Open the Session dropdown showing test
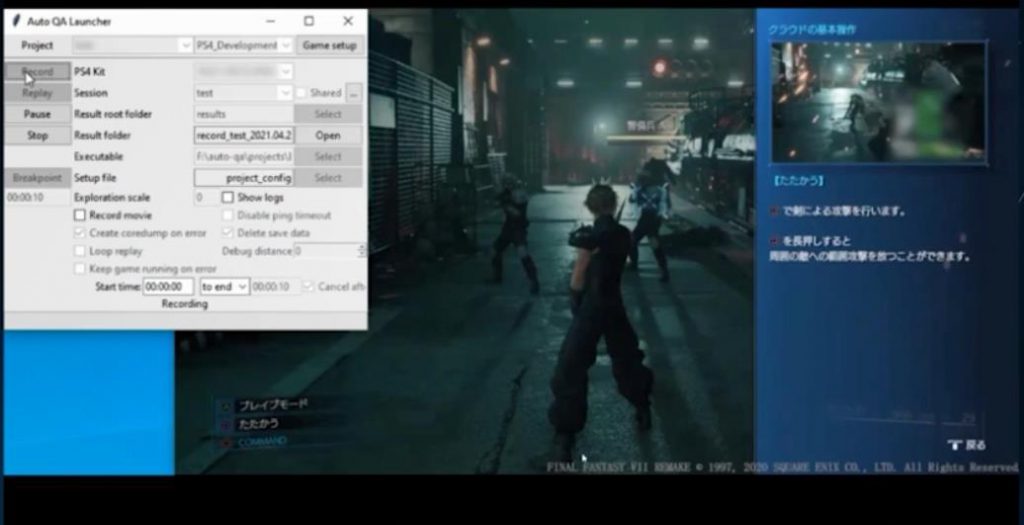 click(244, 93)
